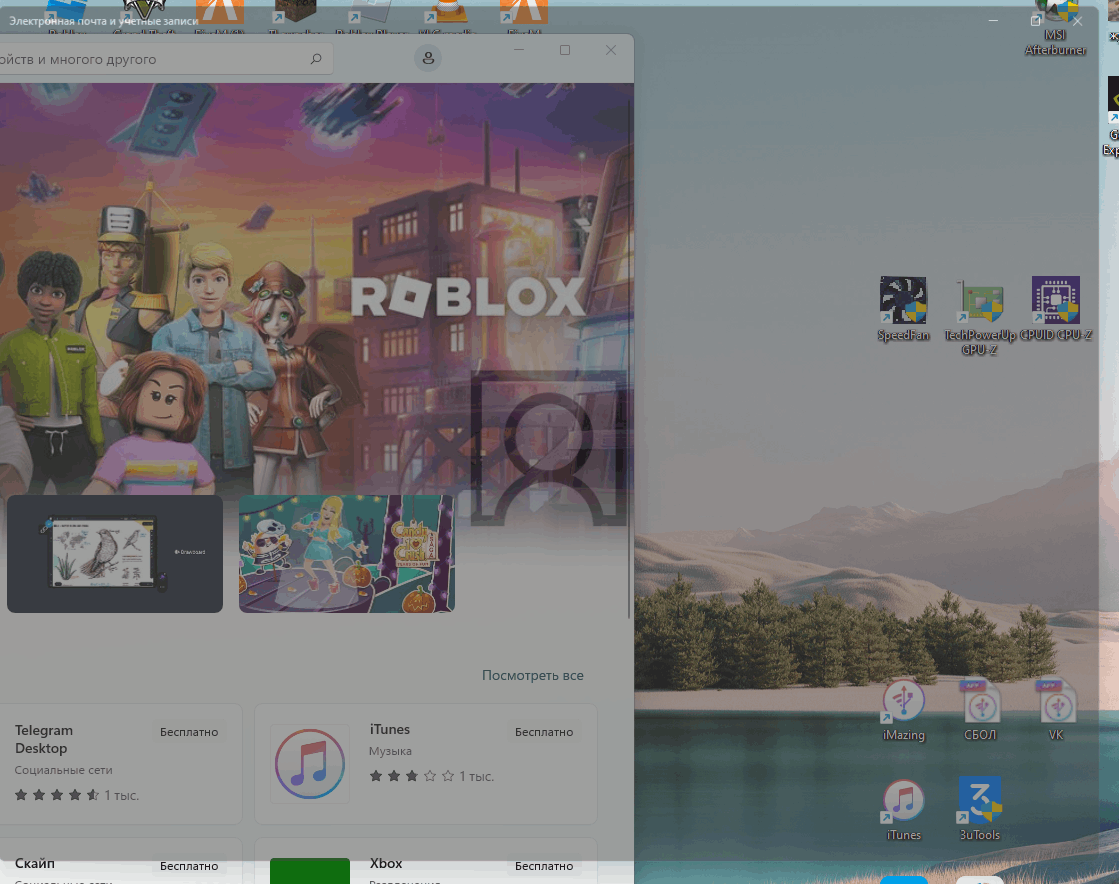
Task: Open the iTunes app icon in Store
Action: coord(310,763)
